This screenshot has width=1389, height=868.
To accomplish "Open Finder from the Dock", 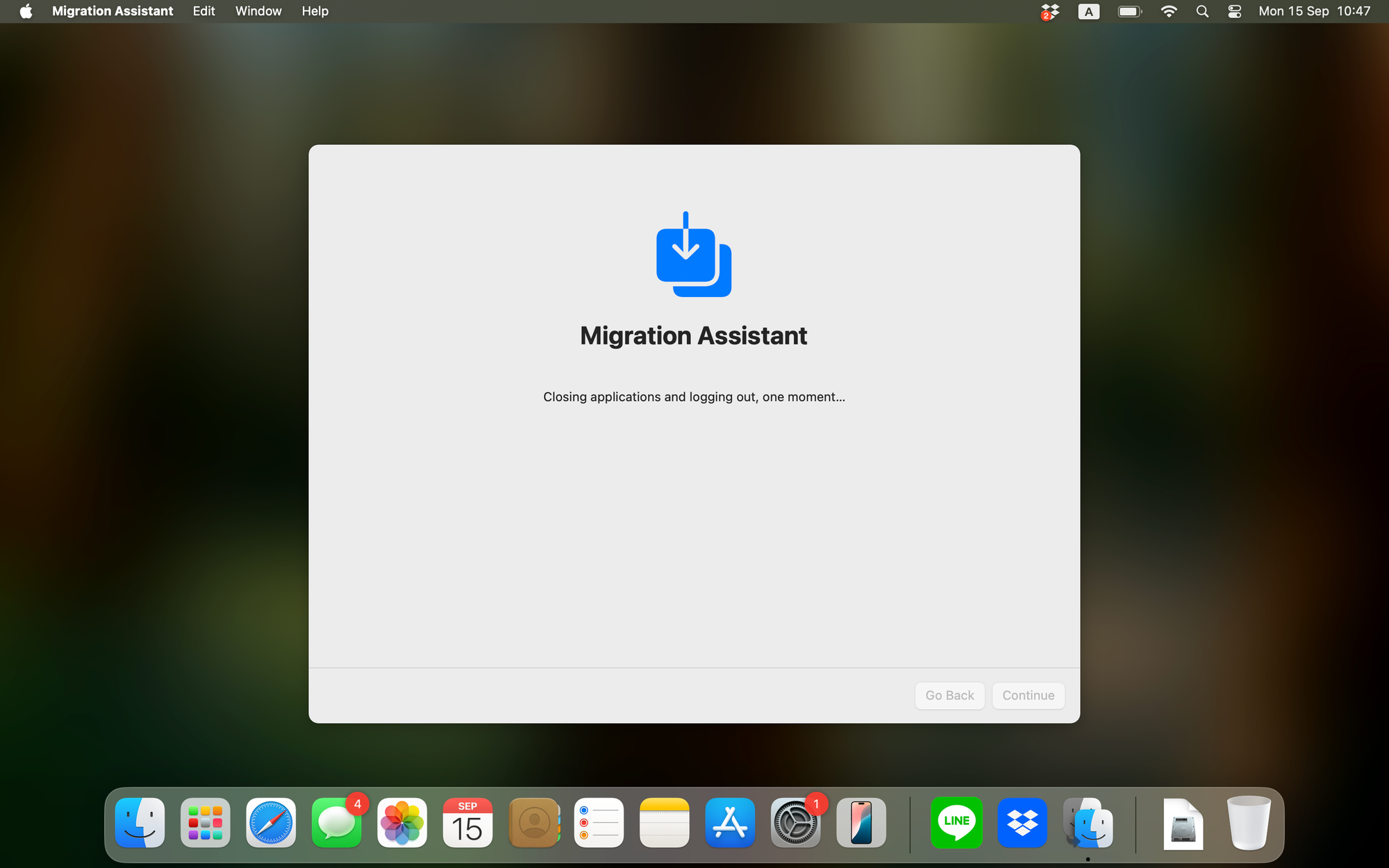I will [x=140, y=823].
